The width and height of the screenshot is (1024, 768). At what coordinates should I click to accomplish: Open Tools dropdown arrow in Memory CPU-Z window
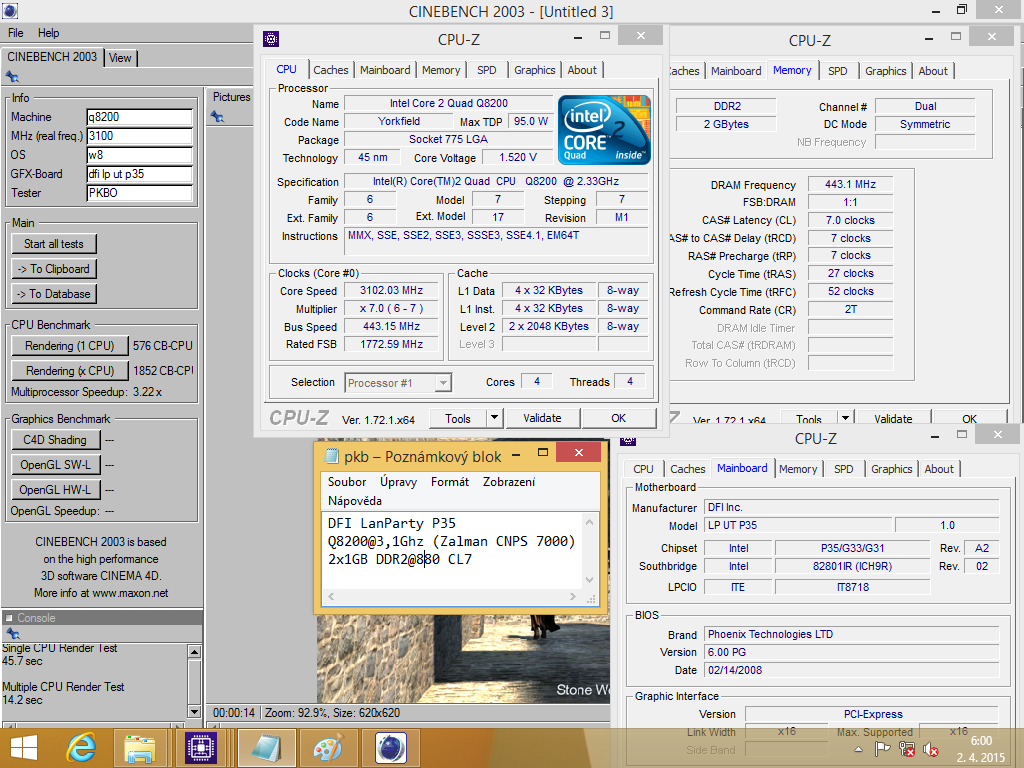[x=846, y=418]
